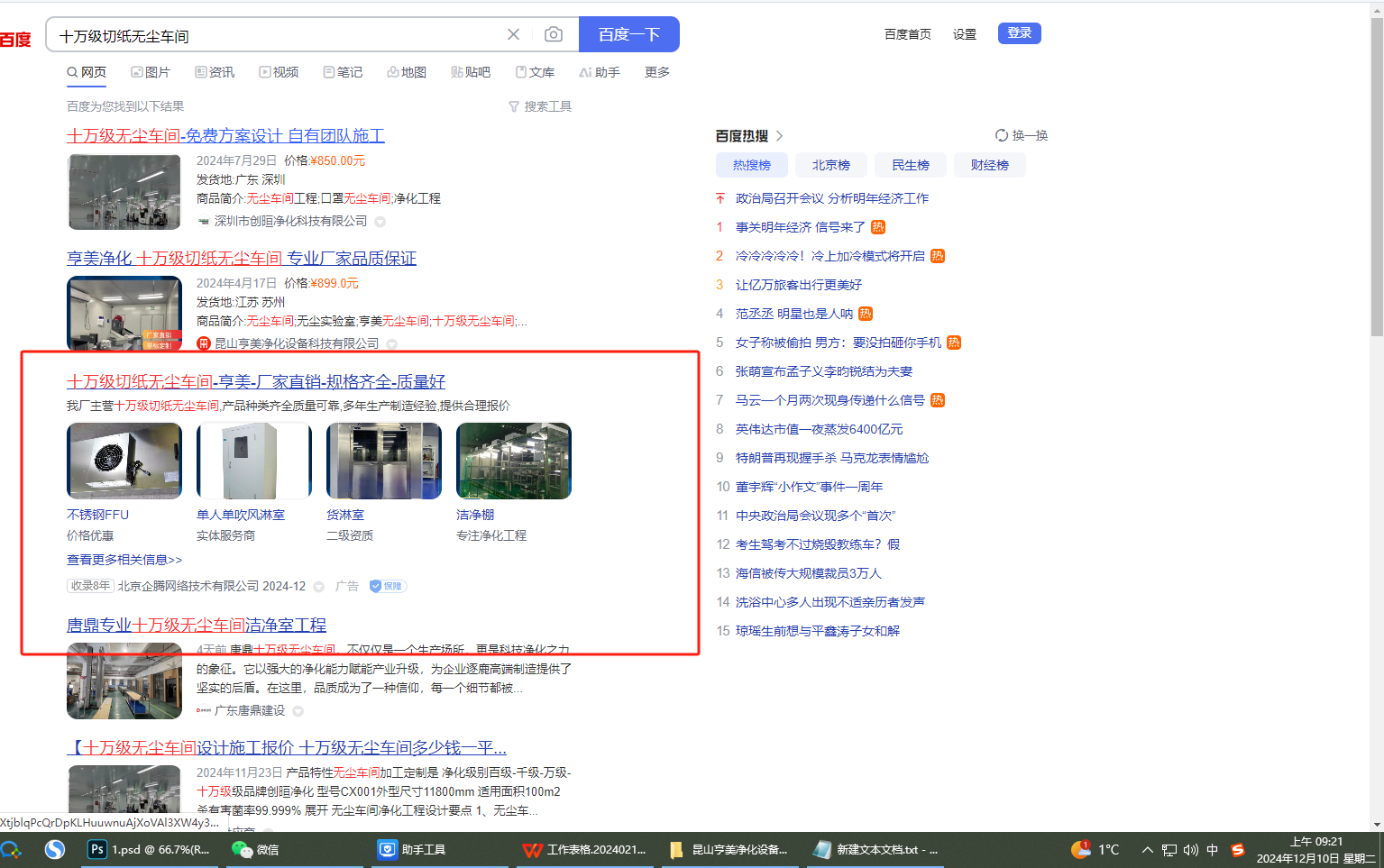Viewport: 1384px width, 868px height.
Task: Switch to the 图片 search tab
Action: tap(151, 72)
